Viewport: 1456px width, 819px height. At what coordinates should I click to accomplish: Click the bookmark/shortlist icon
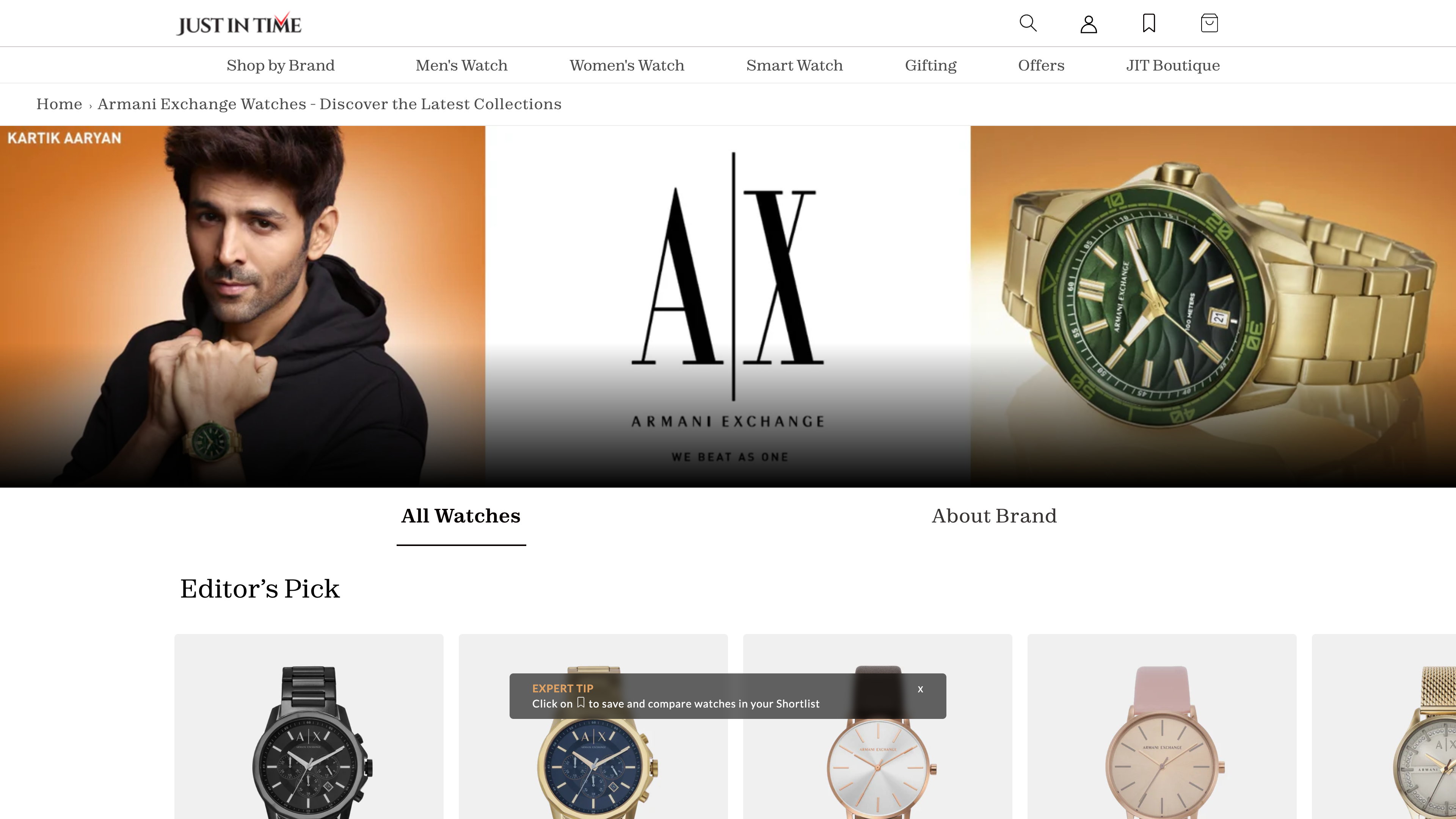pyautogui.click(x=1149, y=23)
